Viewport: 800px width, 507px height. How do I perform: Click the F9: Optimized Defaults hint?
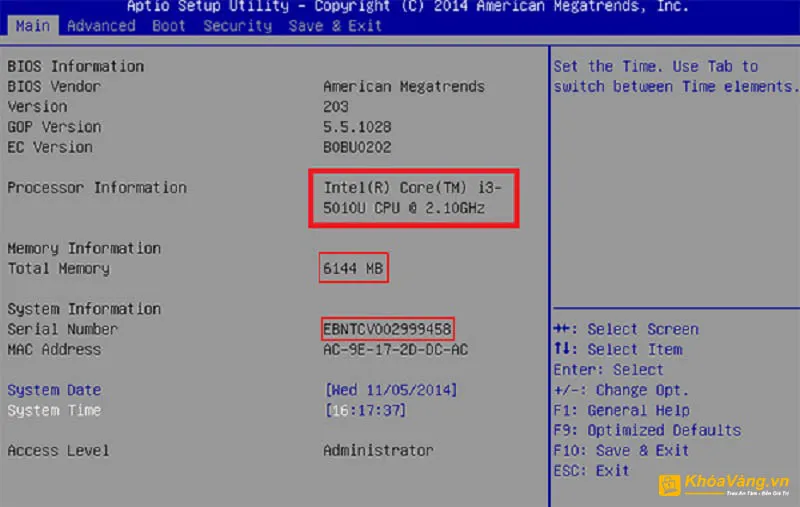tap(646, 430)
